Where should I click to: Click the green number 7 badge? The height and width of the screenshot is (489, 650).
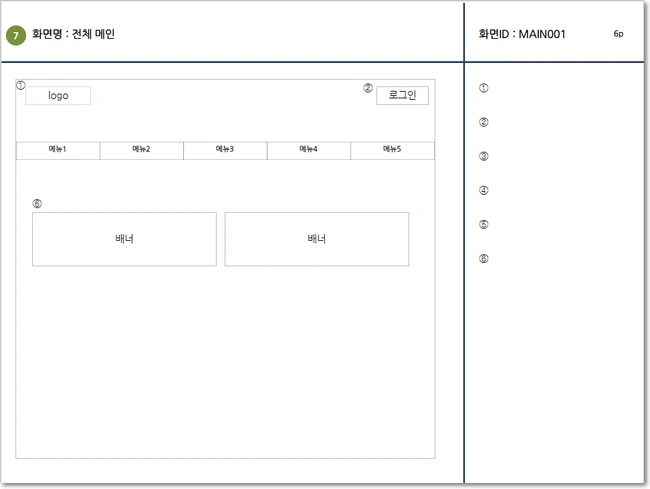coord(16,35)
